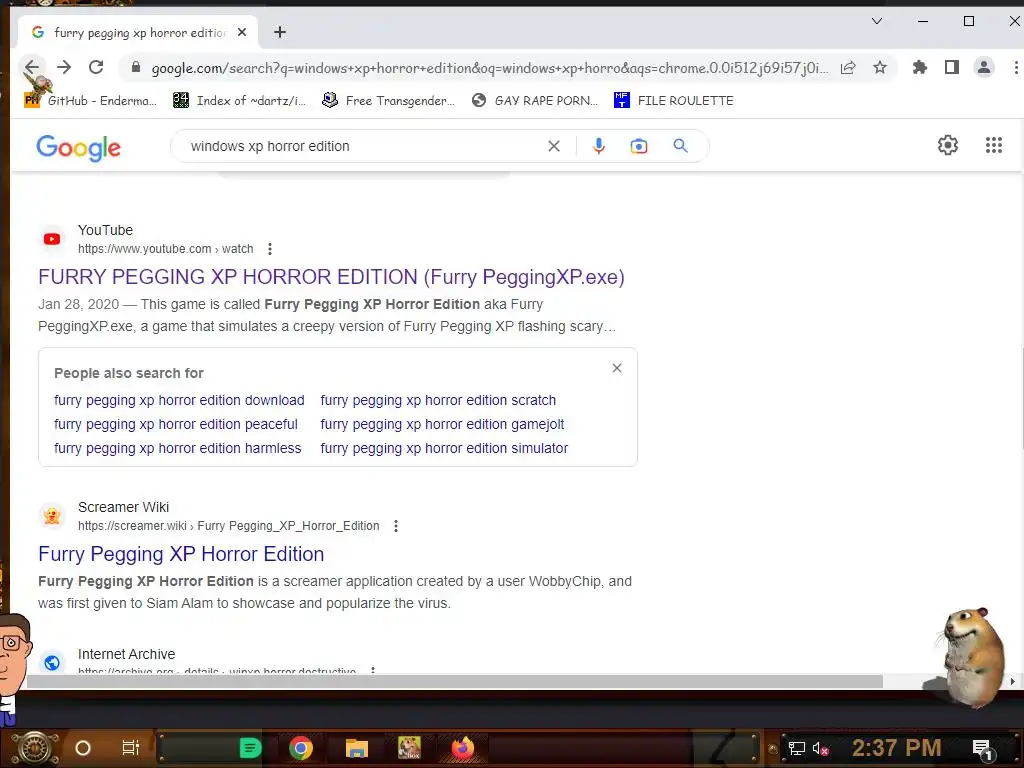The width and height of the screenshot is (1024, 768).
Task: Open the YouTube video result title
Action: pyautogui.click(x=331, y=277)
